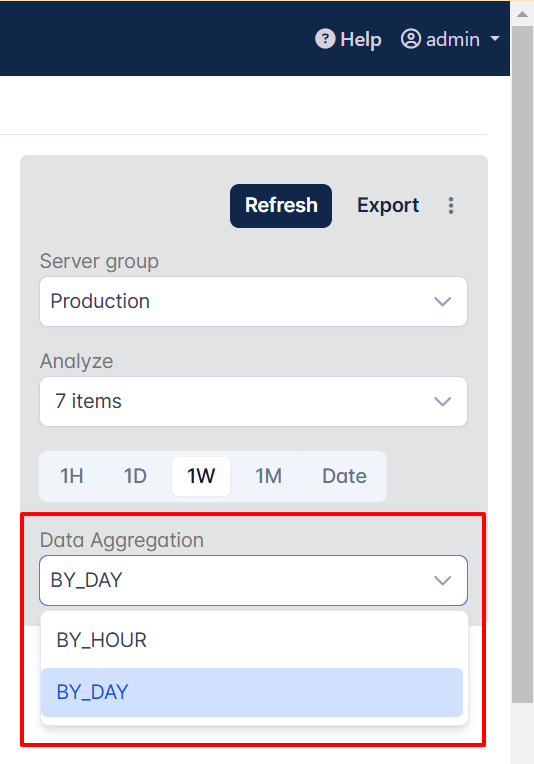
Task: Click the Refresh button
Action: [x=281, y=206]
